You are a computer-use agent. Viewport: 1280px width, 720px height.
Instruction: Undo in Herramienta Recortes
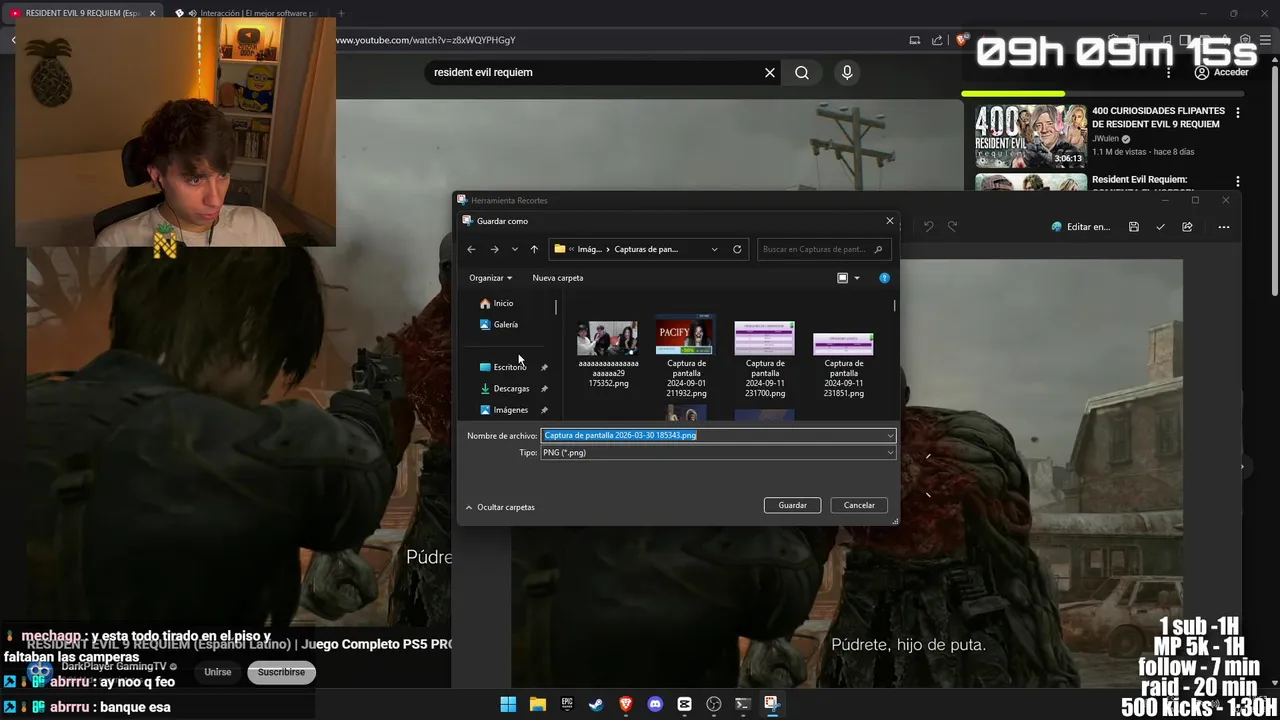pyautogui.click(x=928, y=227)
